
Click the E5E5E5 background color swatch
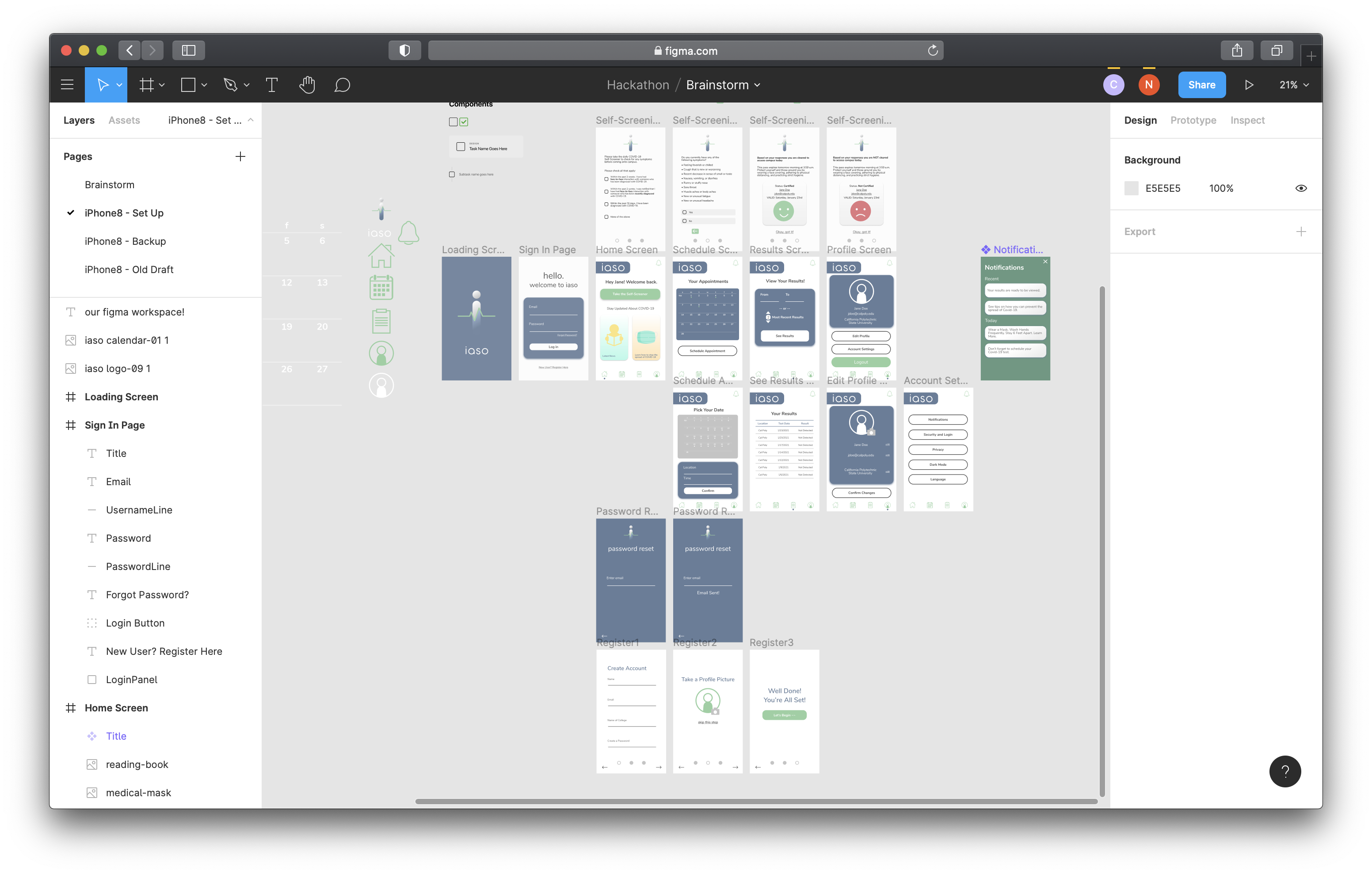pyautogui.click(x=1131, y=189)
